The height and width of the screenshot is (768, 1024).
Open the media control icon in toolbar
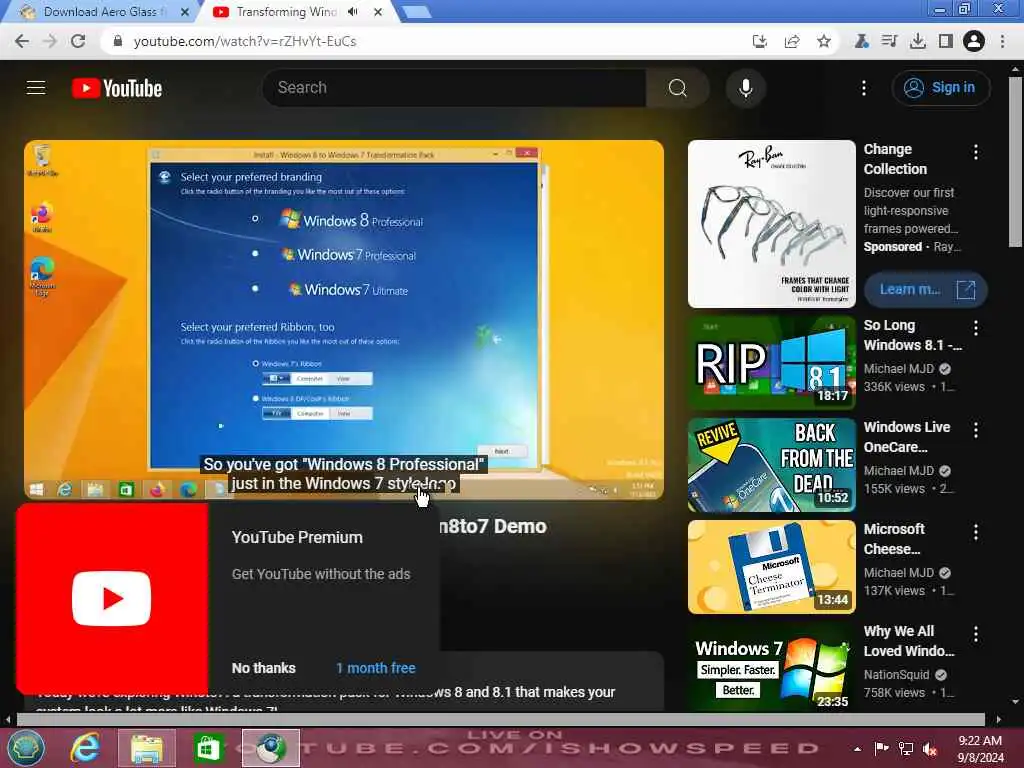(889, 41)
